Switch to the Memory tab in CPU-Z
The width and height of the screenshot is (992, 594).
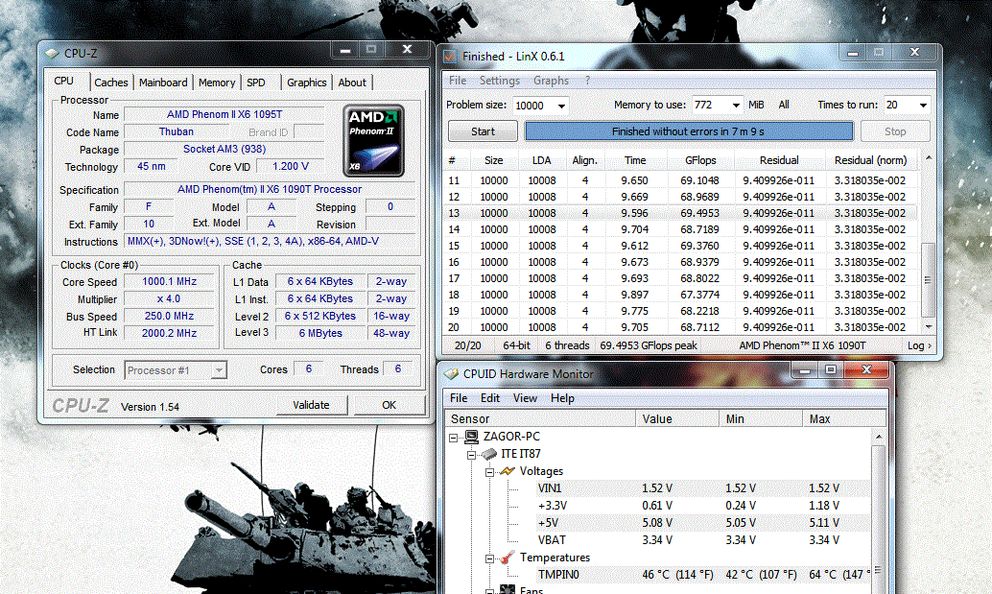tap(216, 82)
